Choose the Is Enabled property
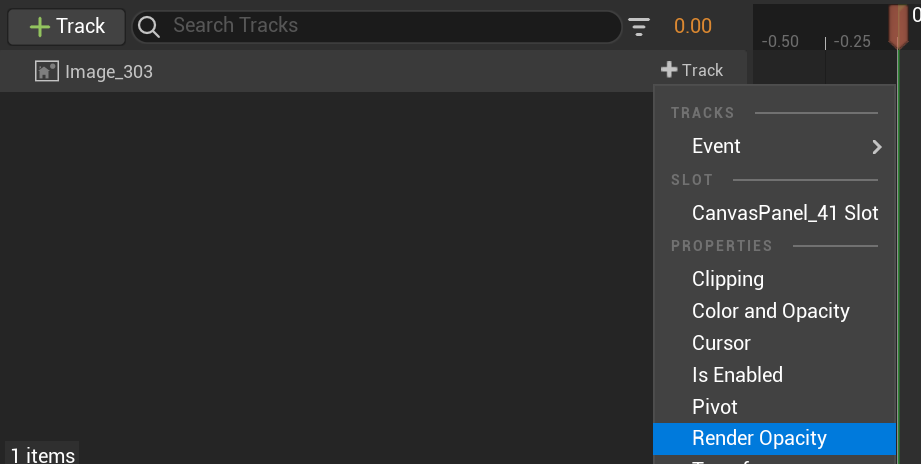The height and width of the screenshot is (464, 921). click(737, 375)
